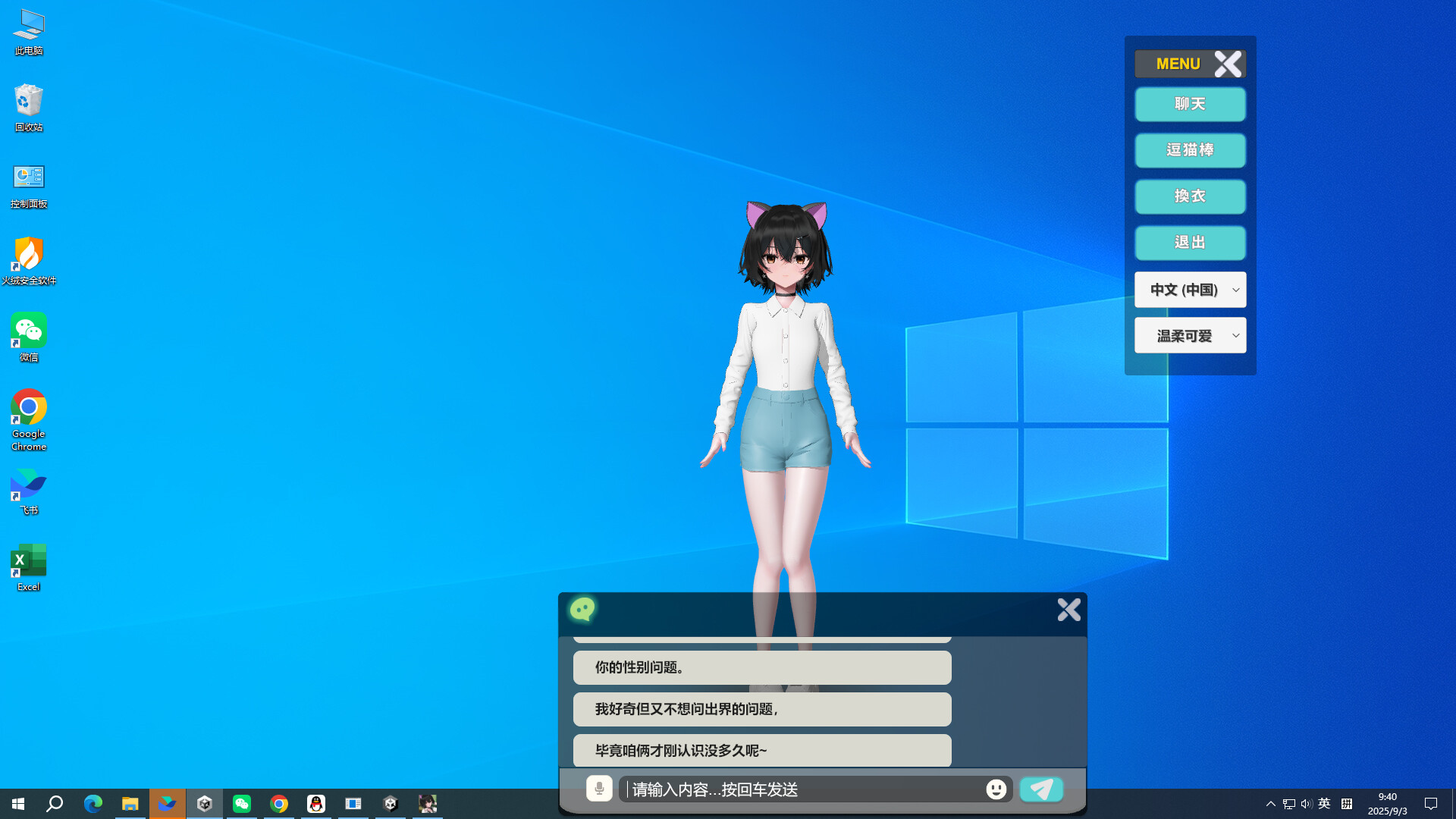Dismiss the MENU panel with its X
The height and width of the screenshot is (819, 1456).
(x=1228, y=64)
